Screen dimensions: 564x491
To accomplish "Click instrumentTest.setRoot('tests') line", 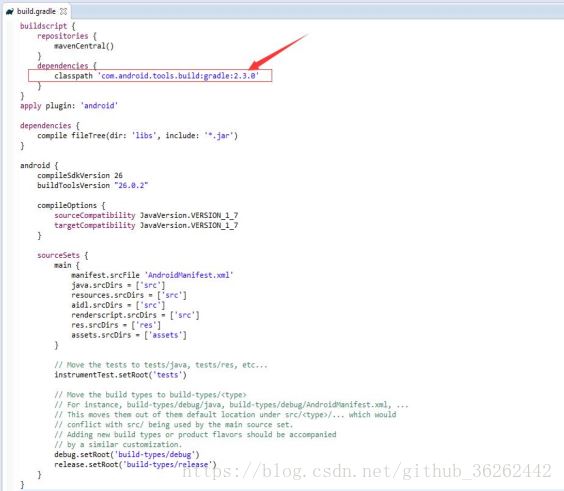I will [x=120, y=375].
